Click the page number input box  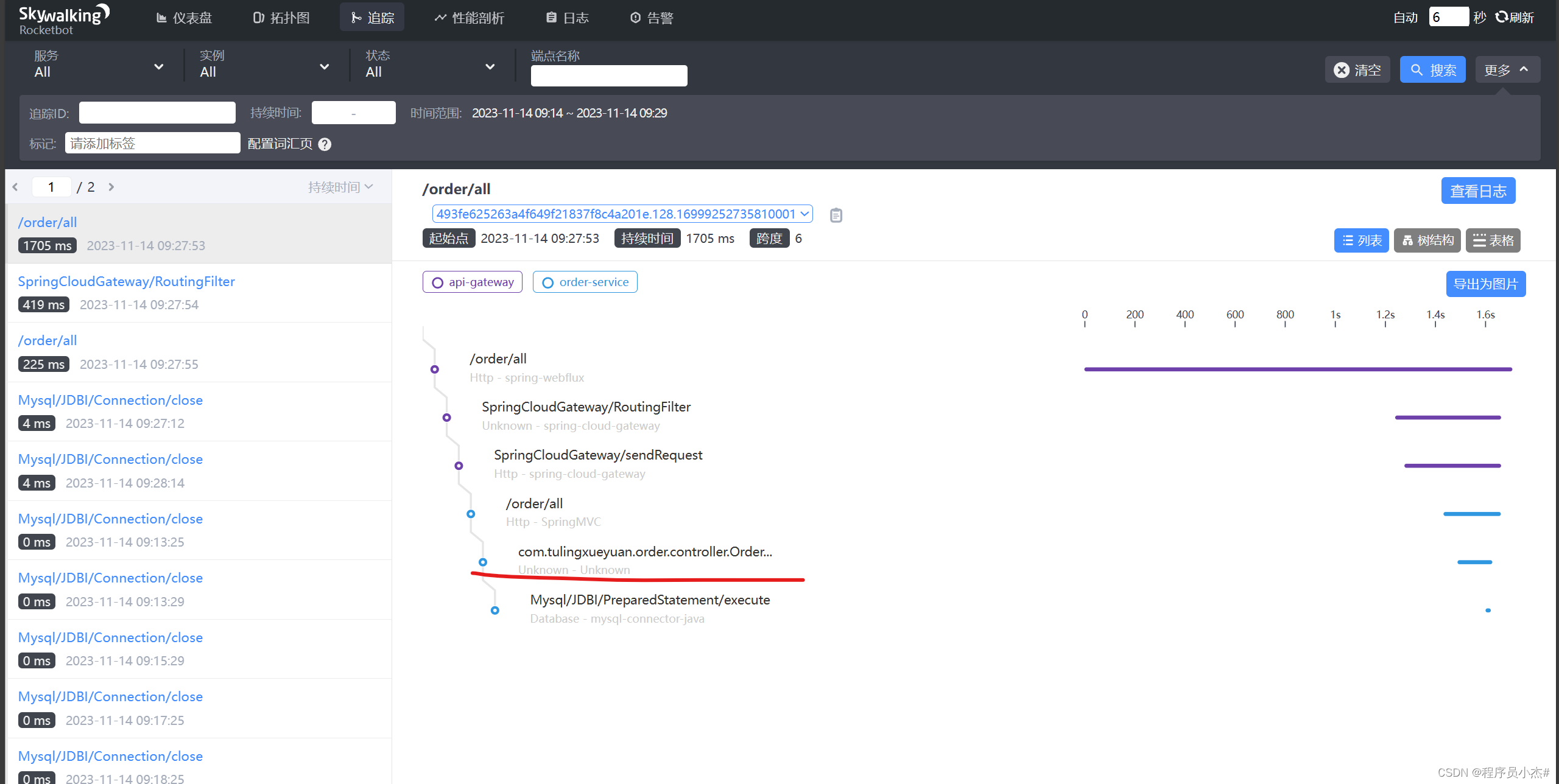pyautogui.click(x=51, y=187)
